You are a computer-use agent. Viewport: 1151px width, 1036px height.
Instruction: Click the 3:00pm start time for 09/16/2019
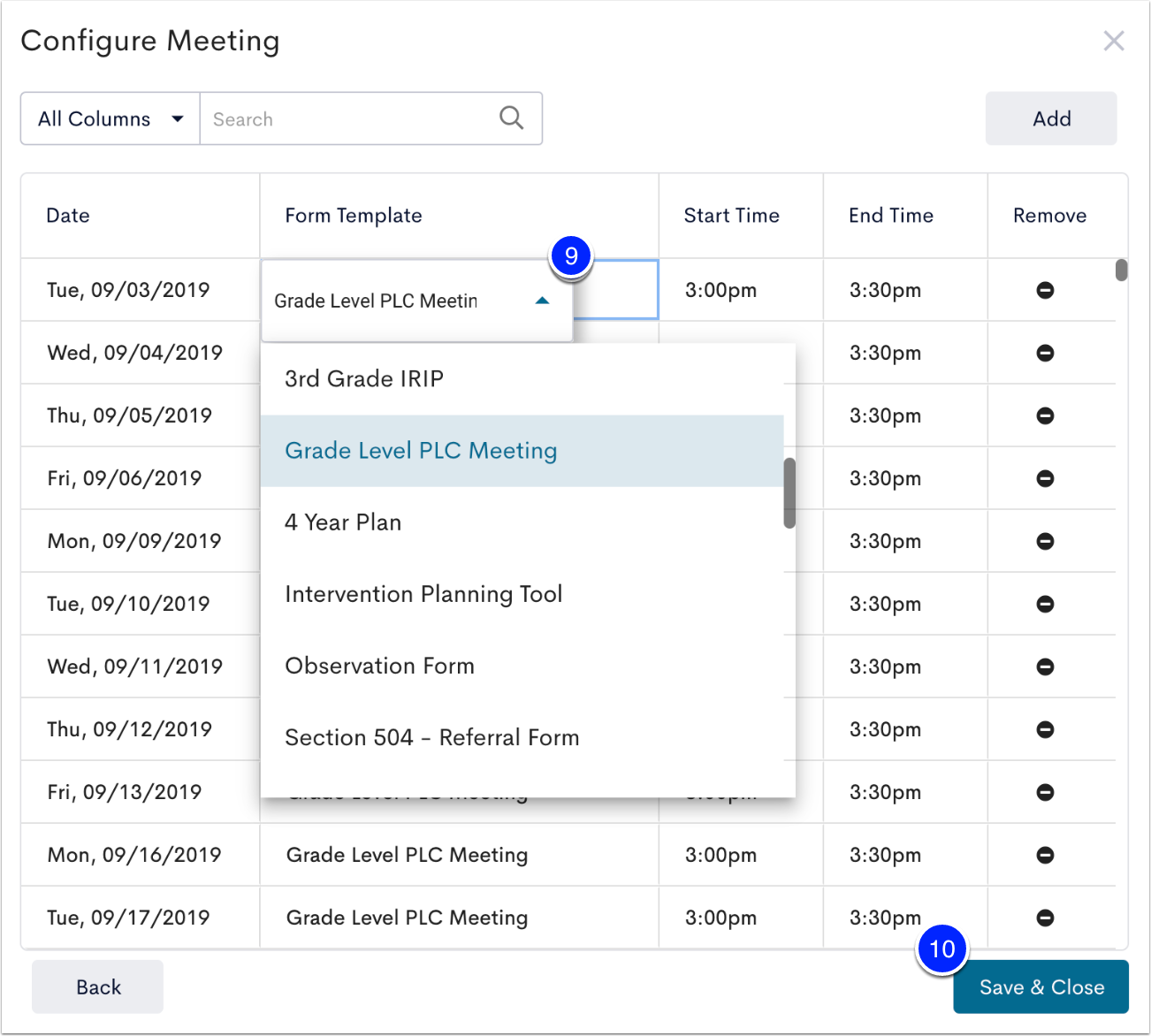pyautogui.click(x=741, y=855)
